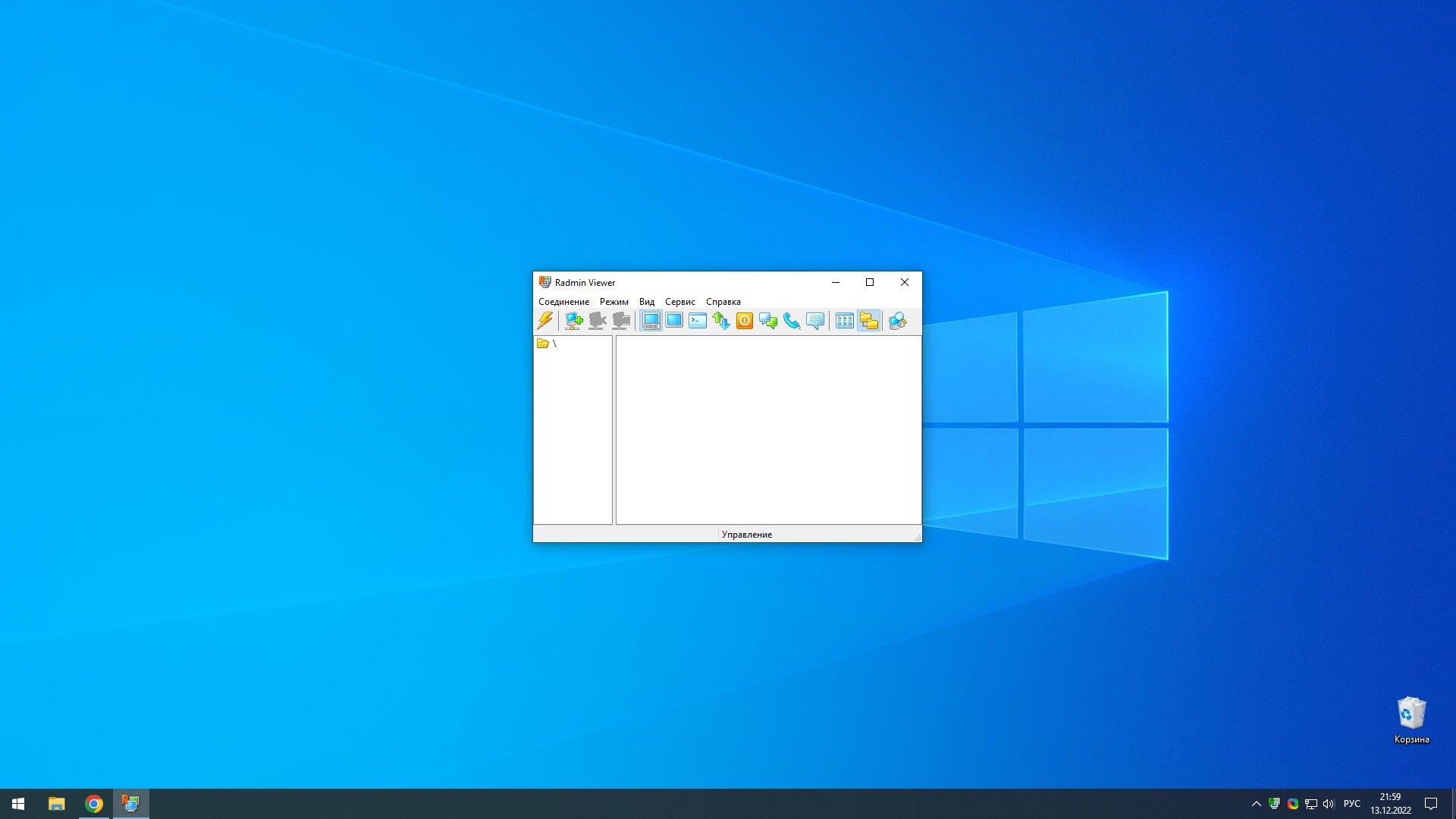Open the Windows Start menu

(18, 804)
